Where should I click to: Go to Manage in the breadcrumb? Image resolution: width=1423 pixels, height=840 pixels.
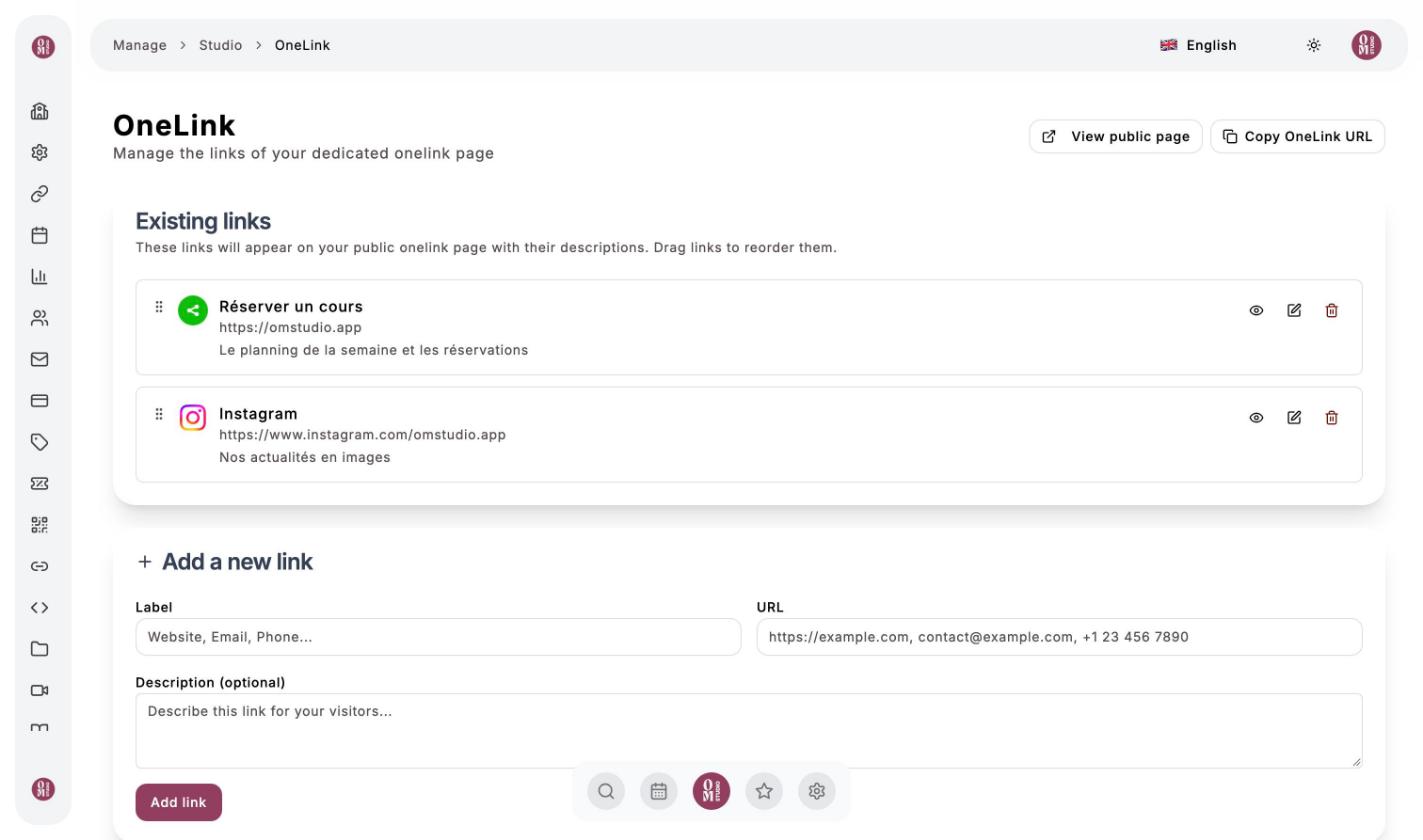[x=140, y=45]
